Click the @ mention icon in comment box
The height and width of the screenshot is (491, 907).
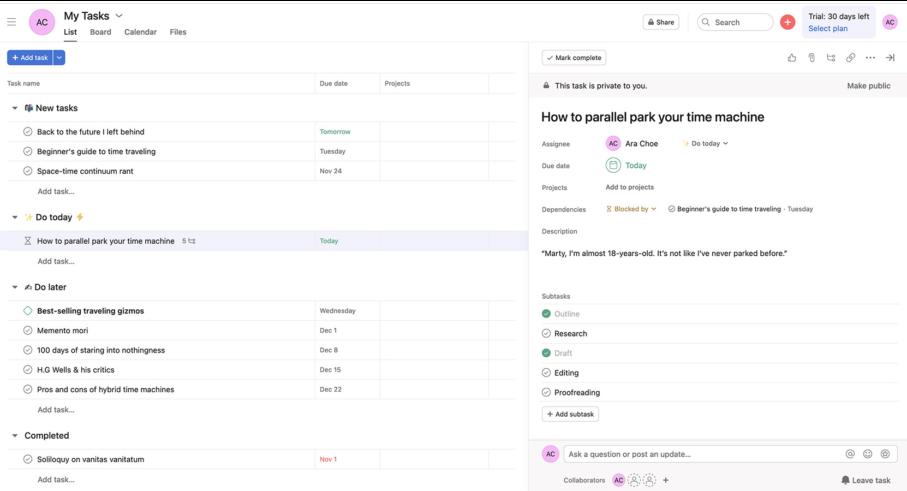click(850, 454)
